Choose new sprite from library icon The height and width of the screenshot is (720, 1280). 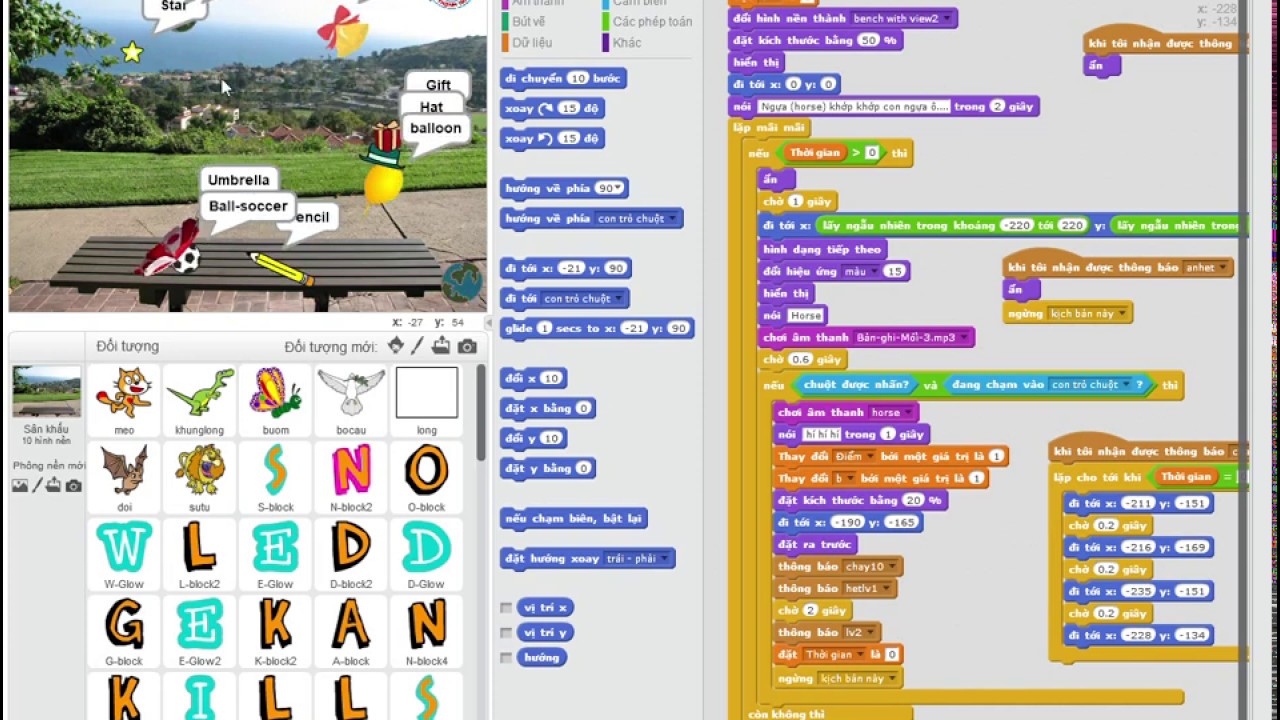(396, 346)
